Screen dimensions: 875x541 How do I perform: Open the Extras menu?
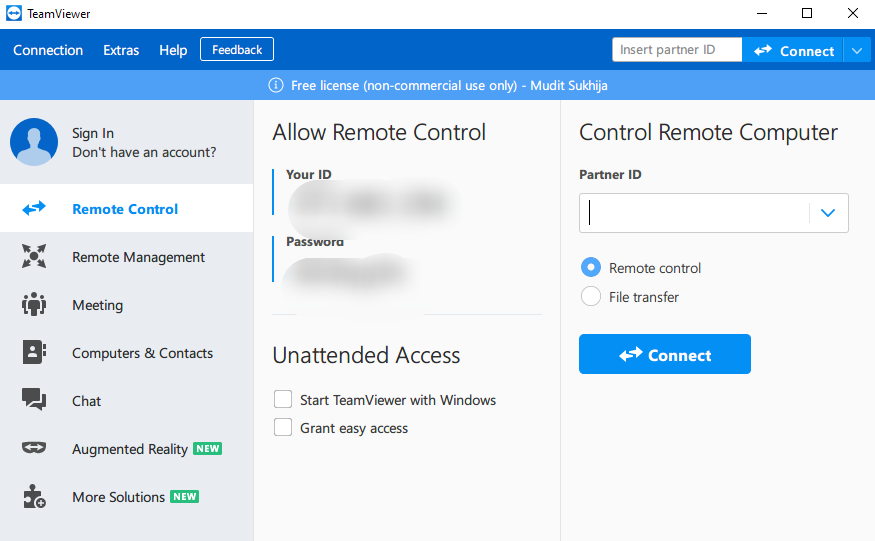click(121, 50)
